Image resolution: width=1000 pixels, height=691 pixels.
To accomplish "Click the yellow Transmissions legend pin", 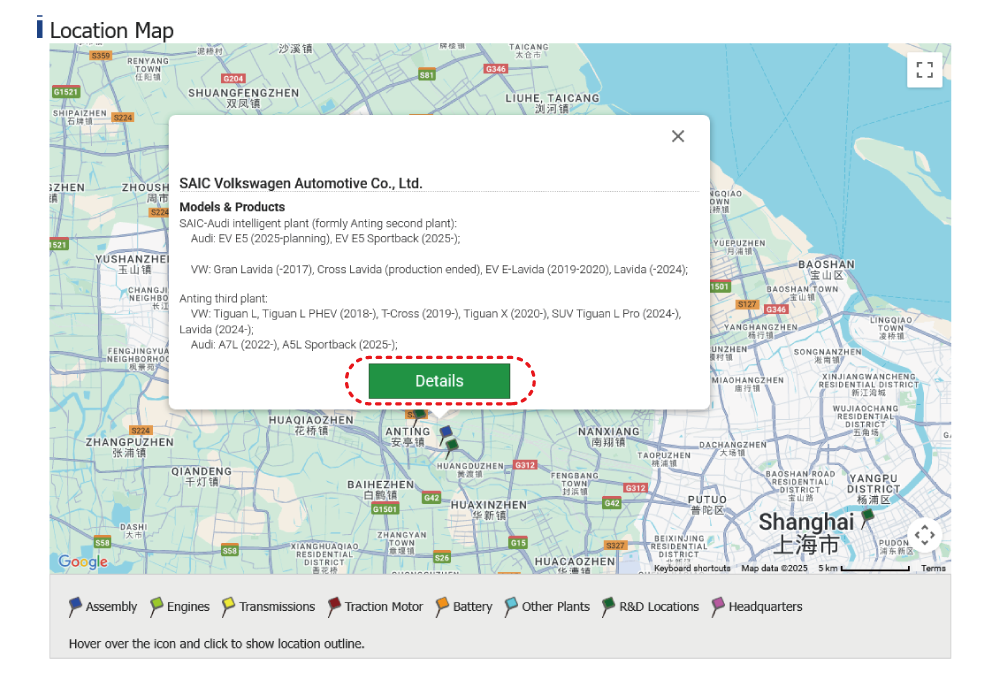I will click(228, 606).
